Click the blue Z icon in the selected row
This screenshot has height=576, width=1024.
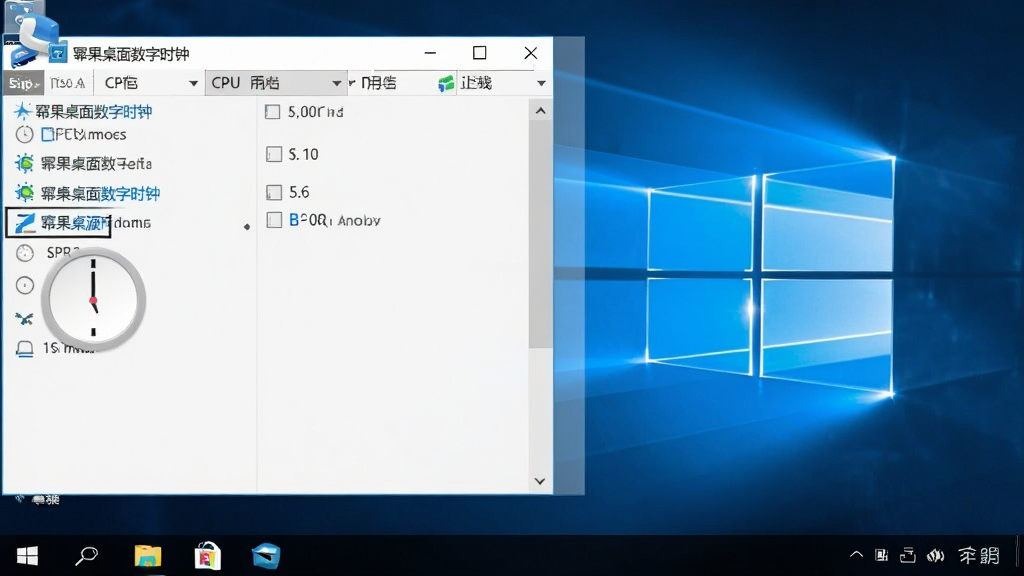pos(25,223)
